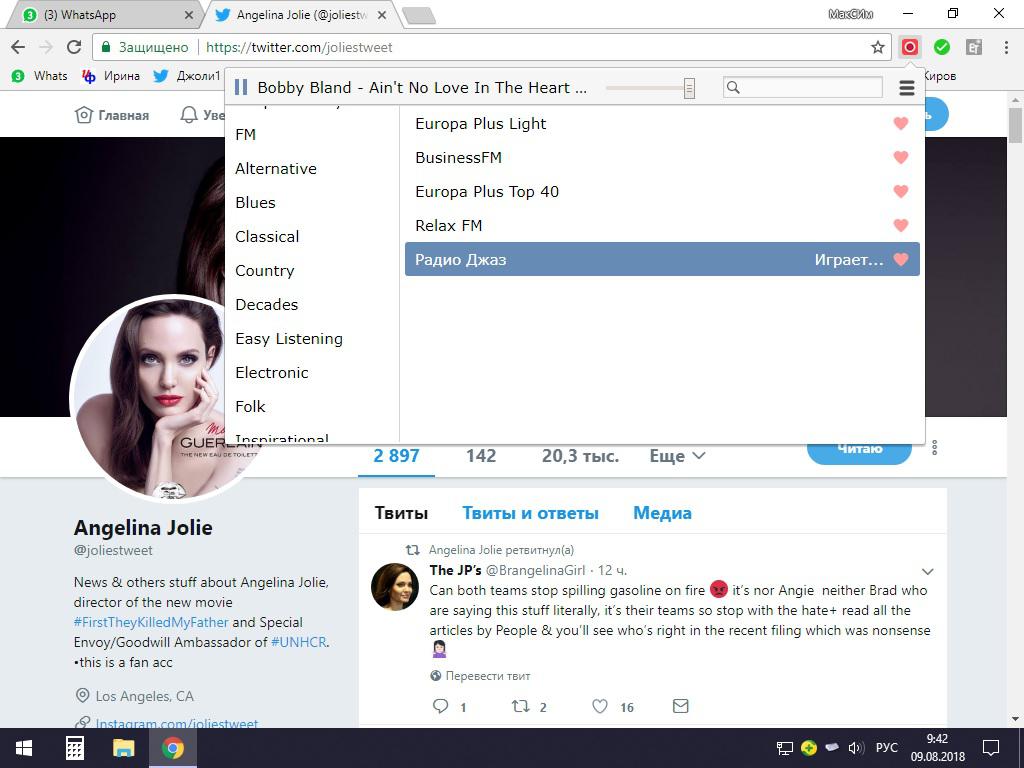This screenshot has width=1024, height=768.
Task: Open the Whats bookmark
Action: point(40,76)
